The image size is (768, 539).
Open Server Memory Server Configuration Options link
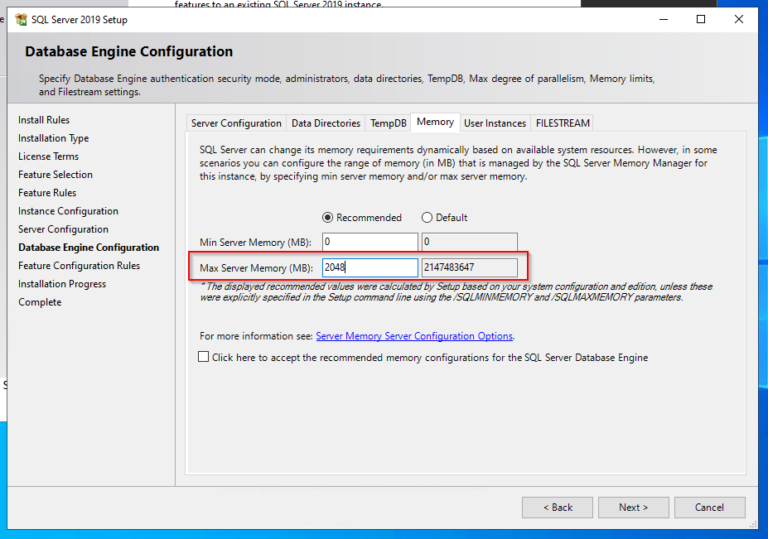pos(414,336)
